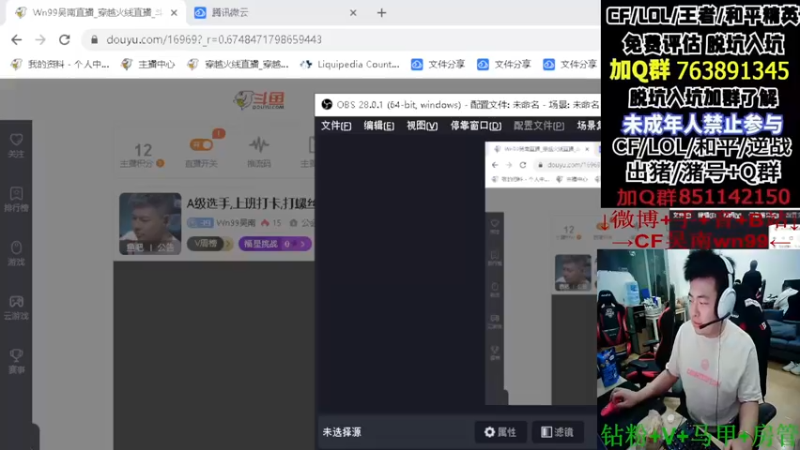Click Chrome's forward arrow
Image resolution: width=800 pixels, height=450 pixels.
click(40, 39)
